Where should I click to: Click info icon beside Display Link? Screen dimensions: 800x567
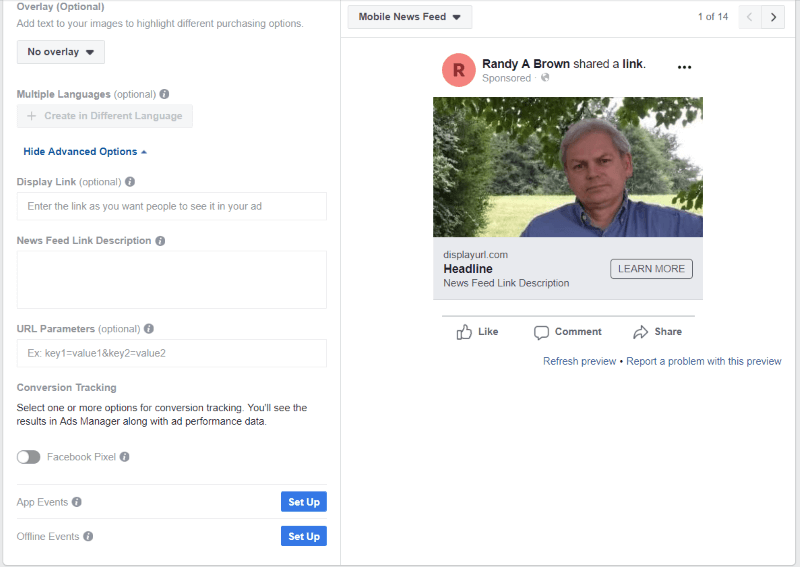(x=130, y=182)
